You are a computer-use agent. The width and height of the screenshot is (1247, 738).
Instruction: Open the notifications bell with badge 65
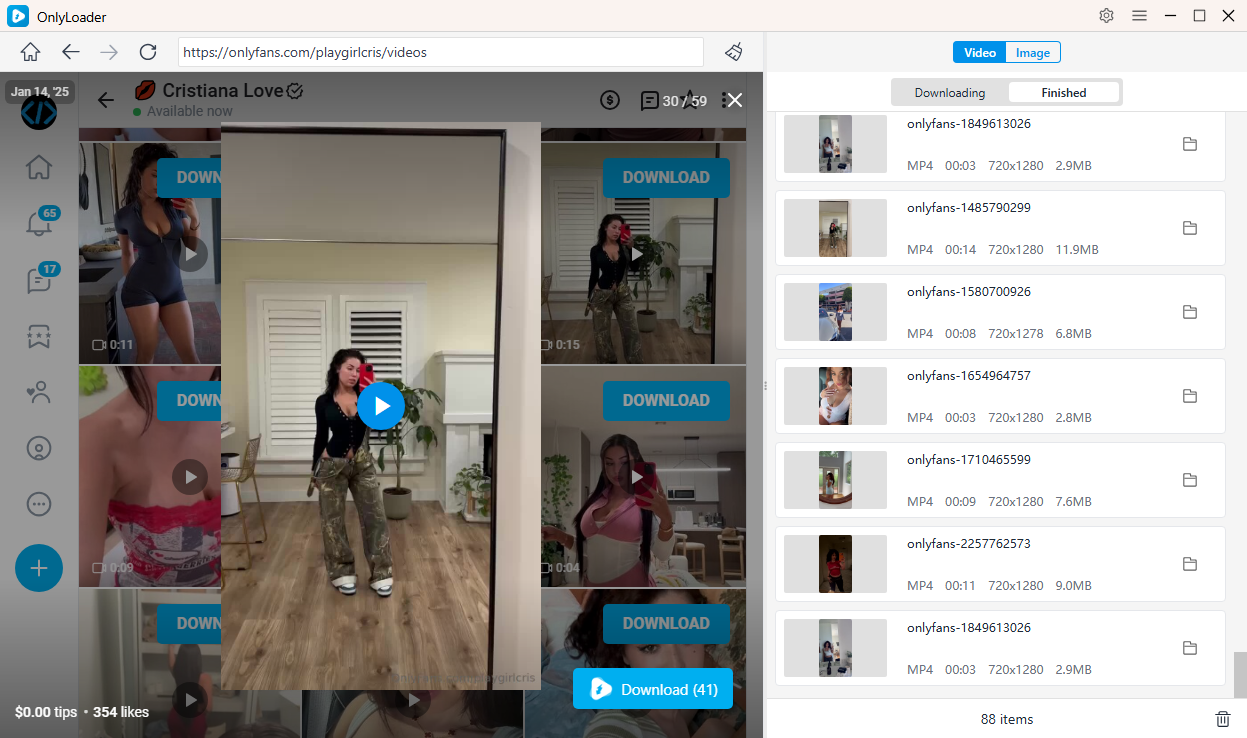pyautogui.click(x=39, y=225)
